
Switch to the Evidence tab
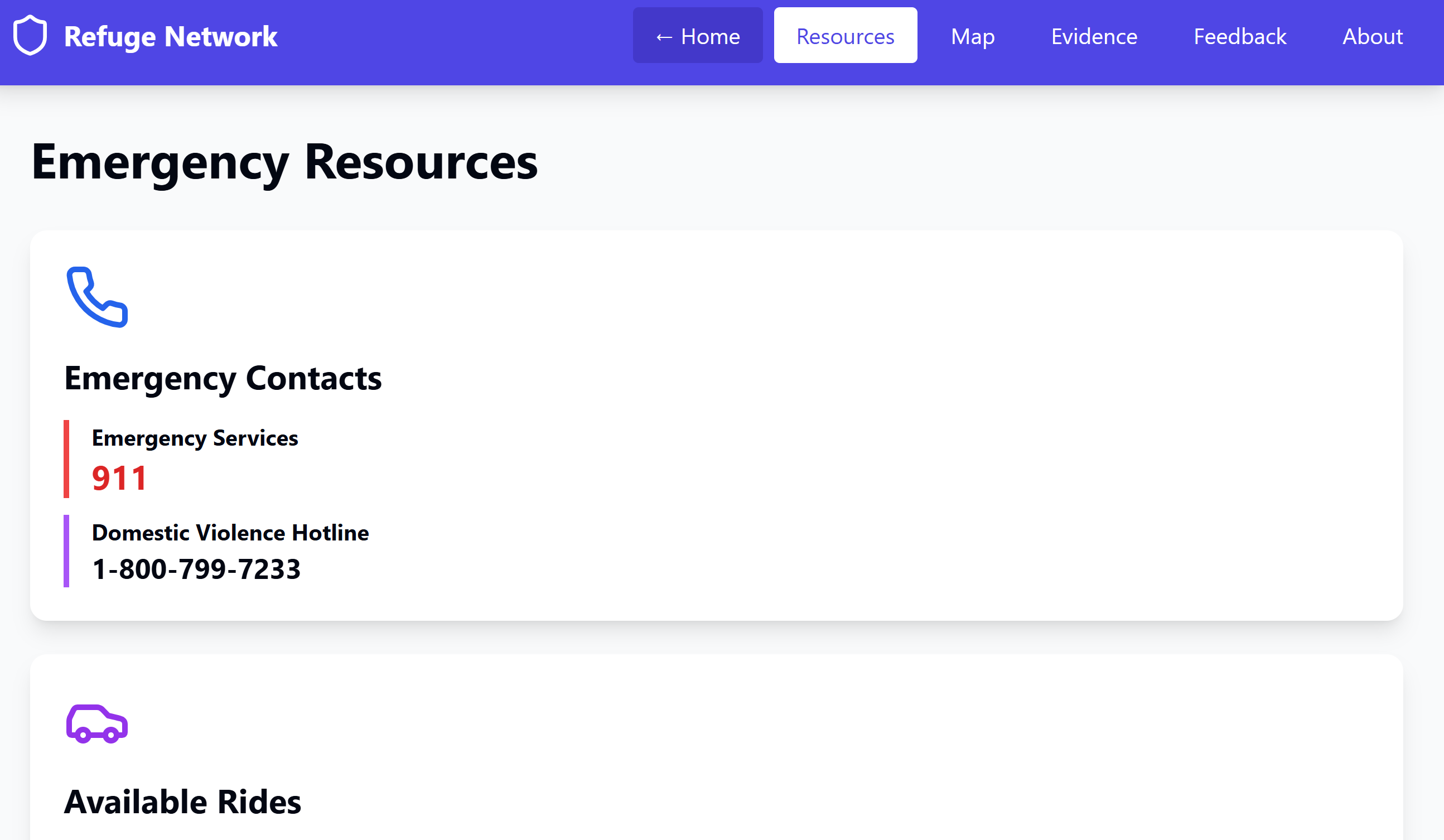click(x=1093, y=36)
